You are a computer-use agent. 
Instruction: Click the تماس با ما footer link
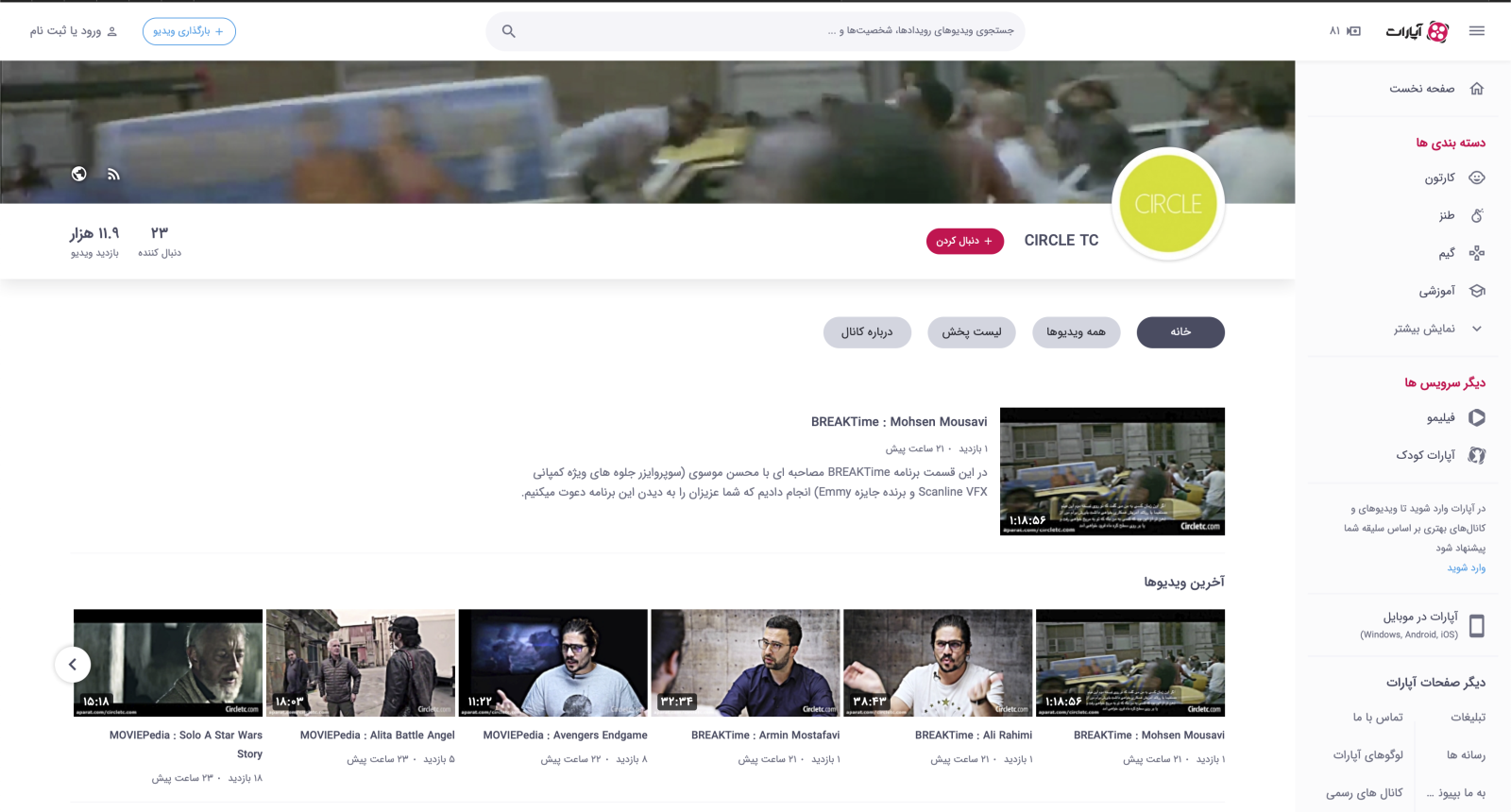[x=1378, y=718]
